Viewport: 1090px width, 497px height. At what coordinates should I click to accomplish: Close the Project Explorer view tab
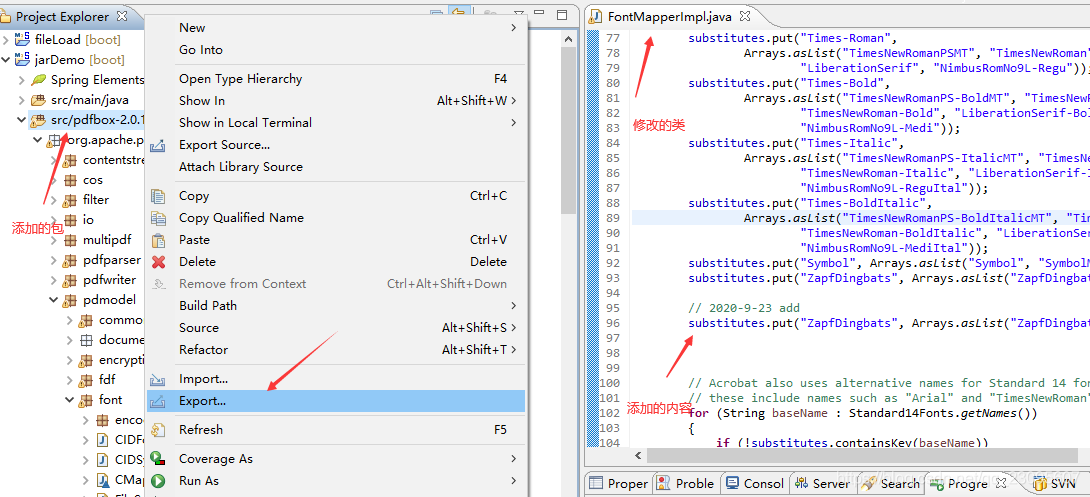point(122,15)
